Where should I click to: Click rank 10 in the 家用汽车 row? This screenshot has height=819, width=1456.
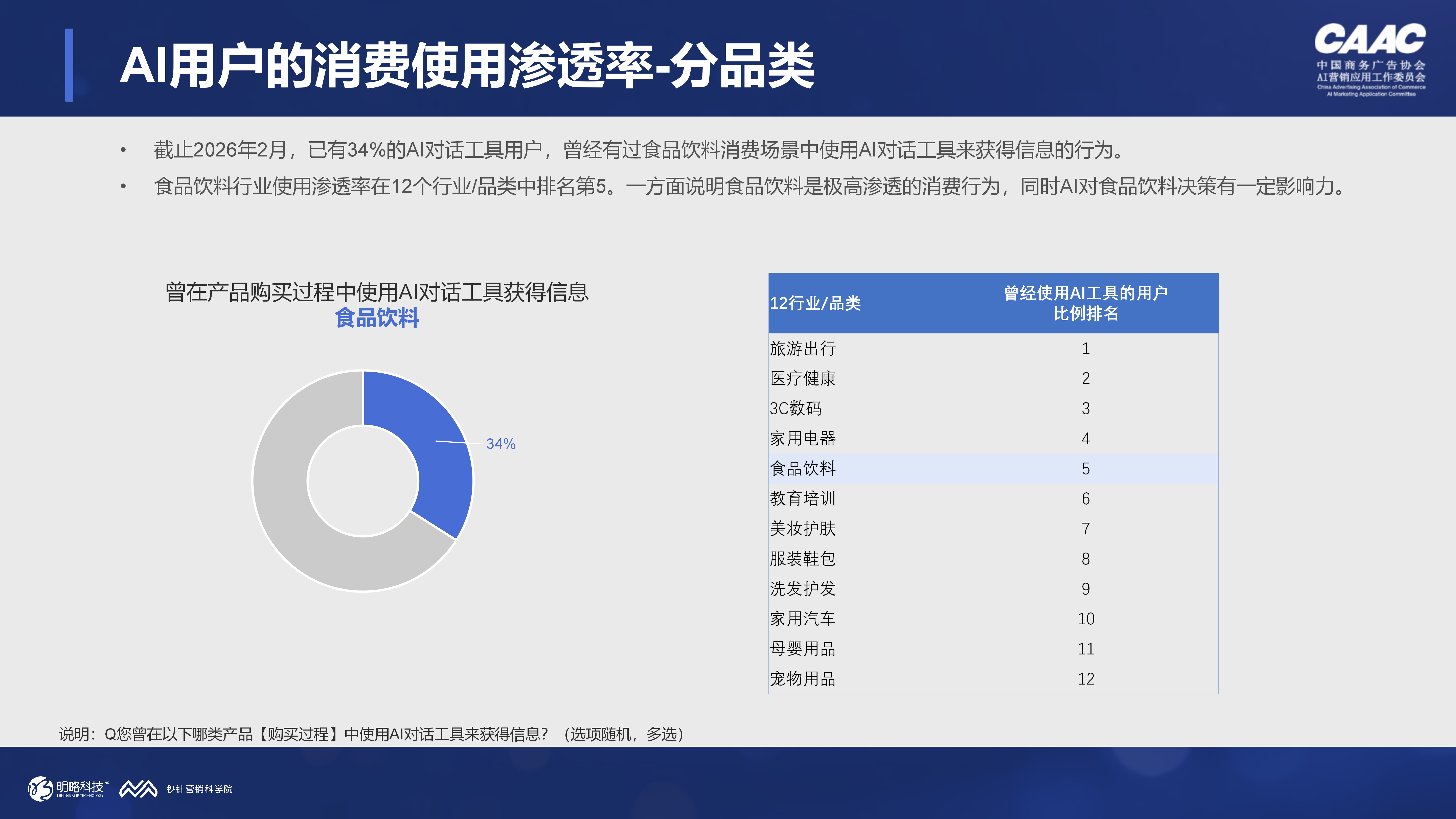click(x=1086, y=618)
